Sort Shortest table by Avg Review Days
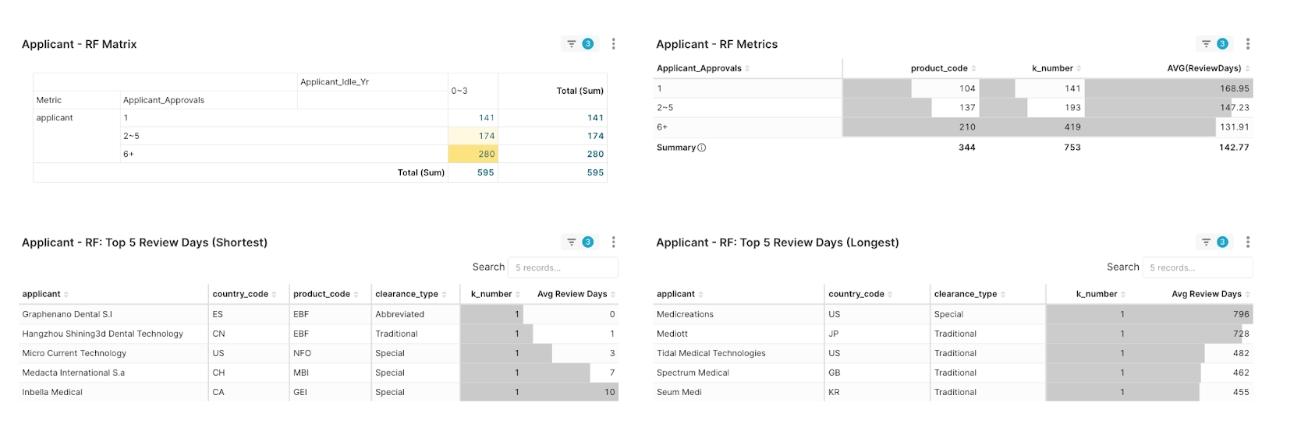 [x=572, y=294]
